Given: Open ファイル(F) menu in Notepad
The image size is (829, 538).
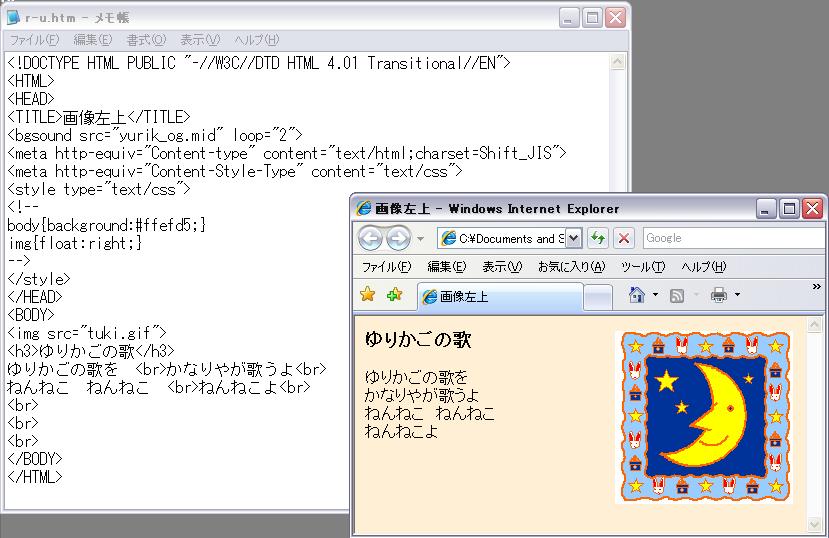Looking at the screenshot, I should click(x=34, y=40).
